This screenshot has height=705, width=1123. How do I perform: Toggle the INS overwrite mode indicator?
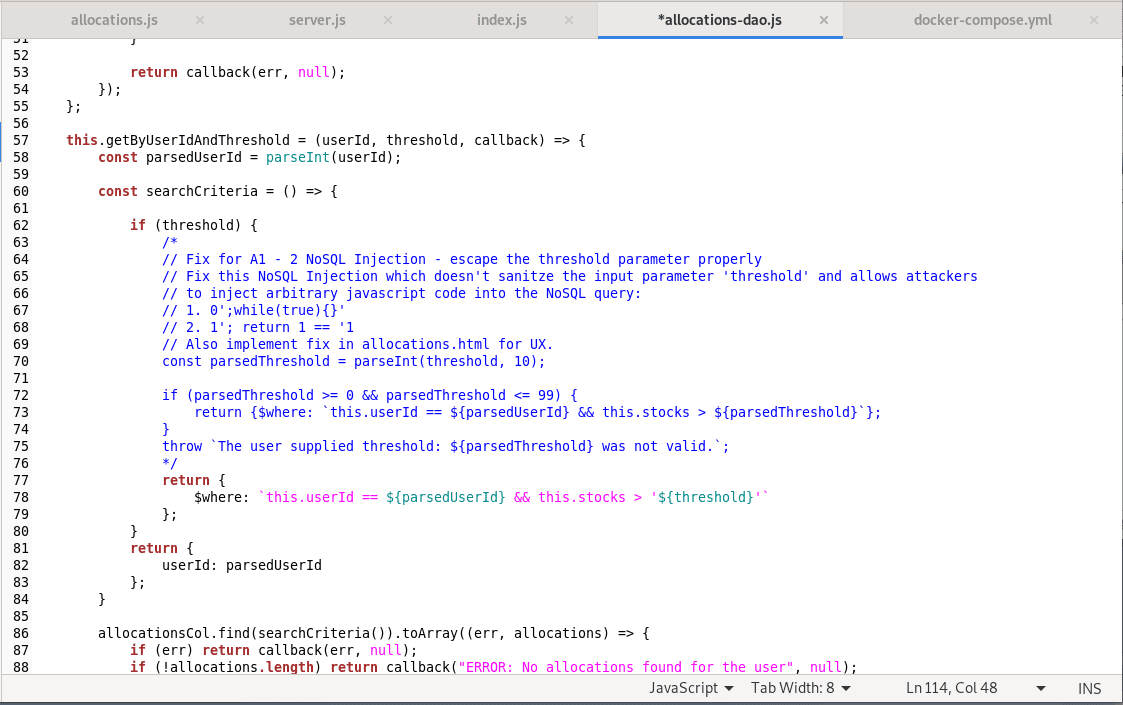[x=1089, y=688]
